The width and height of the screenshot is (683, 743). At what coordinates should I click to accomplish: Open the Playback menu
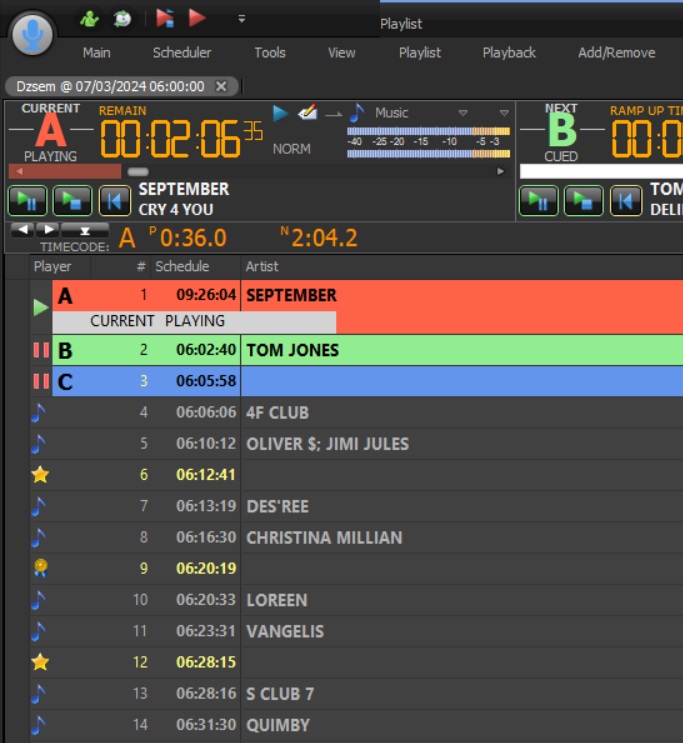(509, 53)
